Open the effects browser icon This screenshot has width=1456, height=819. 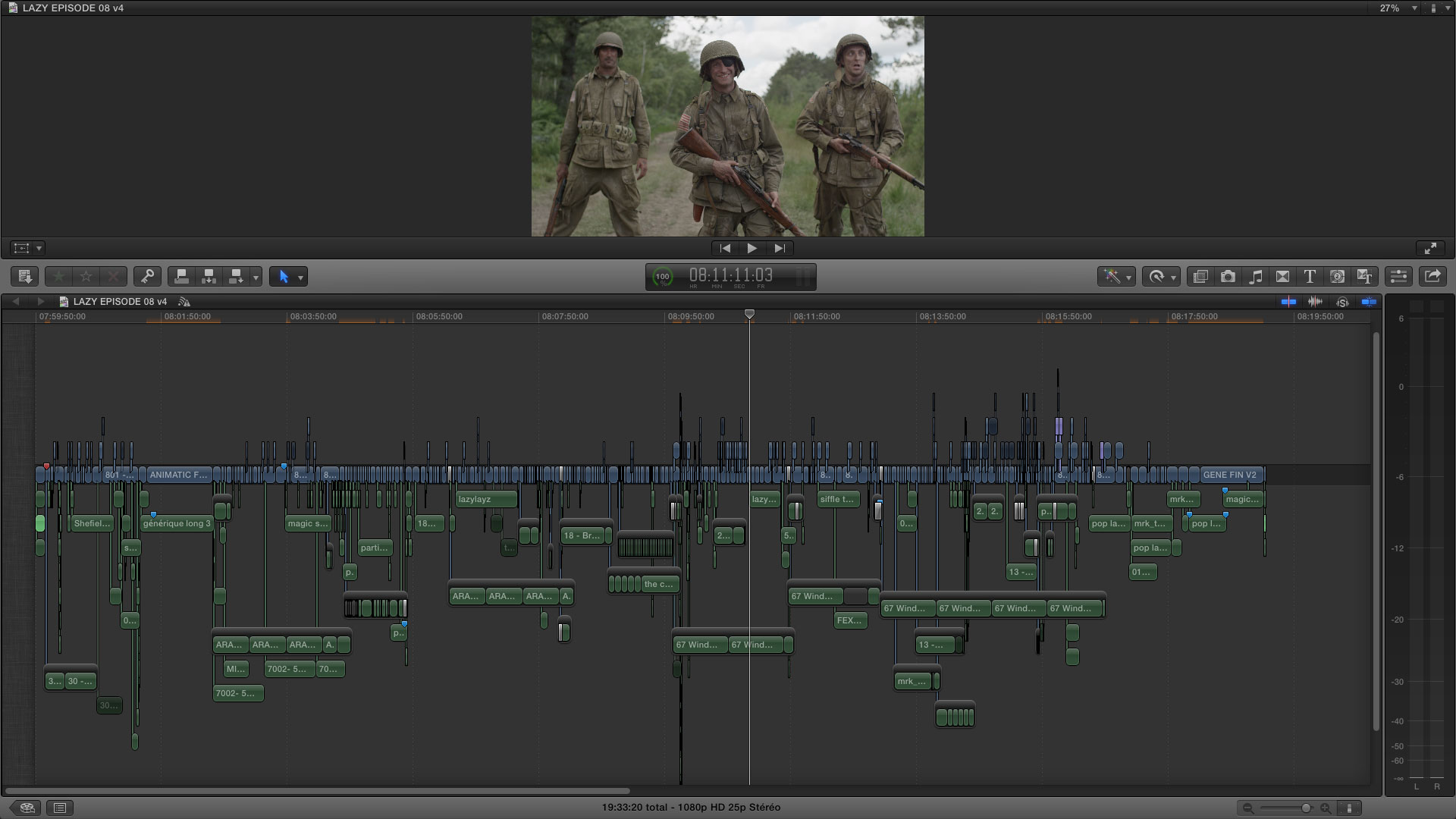coord(1200,277)
